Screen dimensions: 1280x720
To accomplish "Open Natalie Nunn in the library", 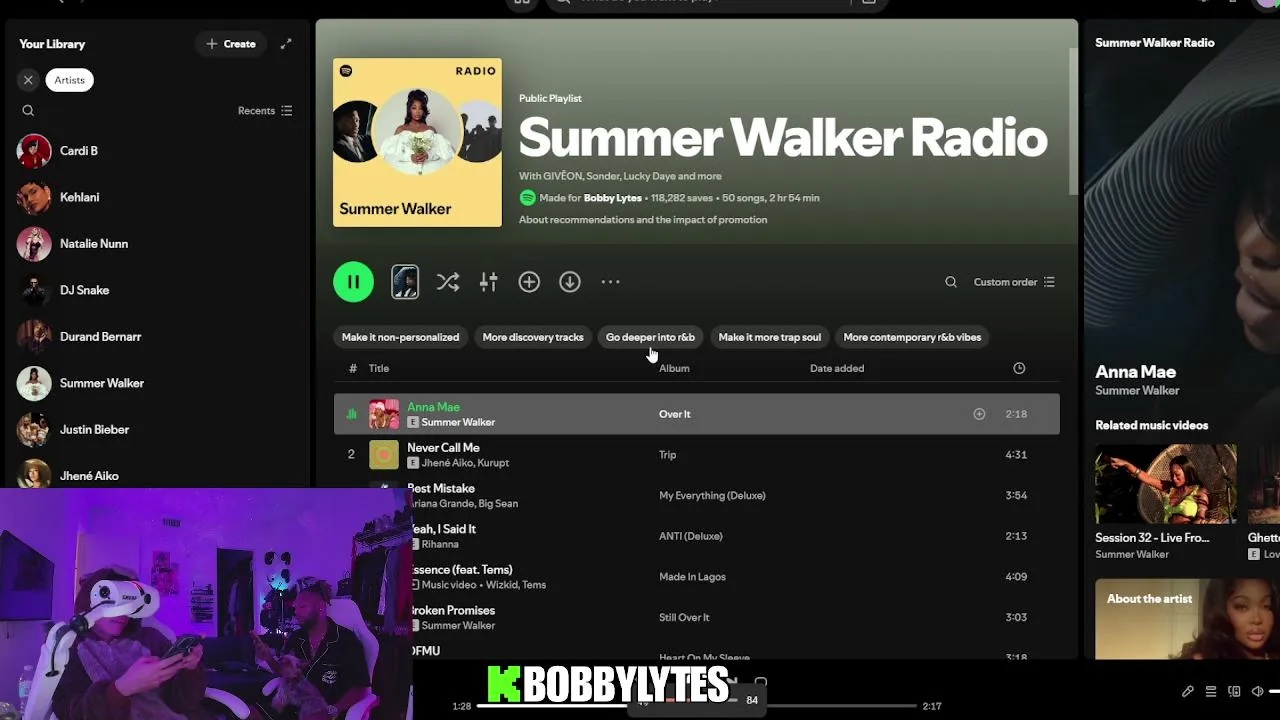I will point(155,244).
